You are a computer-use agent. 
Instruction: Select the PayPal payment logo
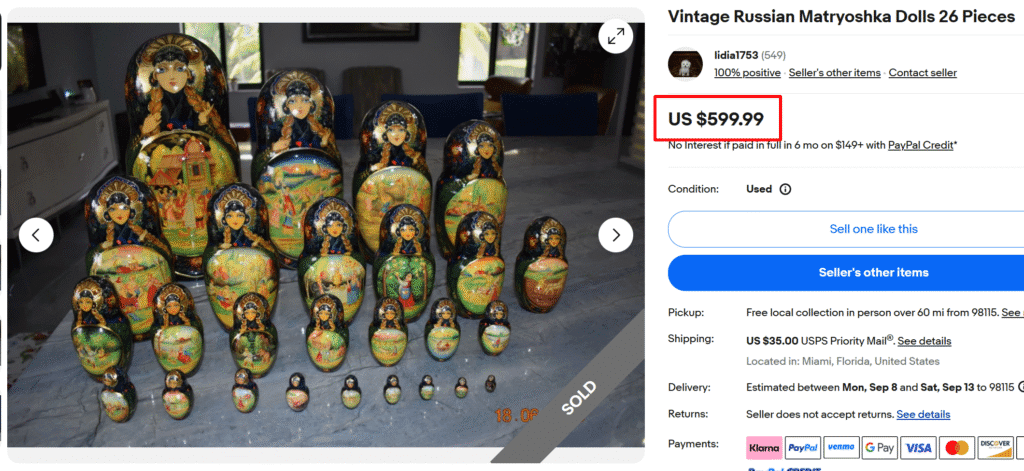[x=802, y=448]
